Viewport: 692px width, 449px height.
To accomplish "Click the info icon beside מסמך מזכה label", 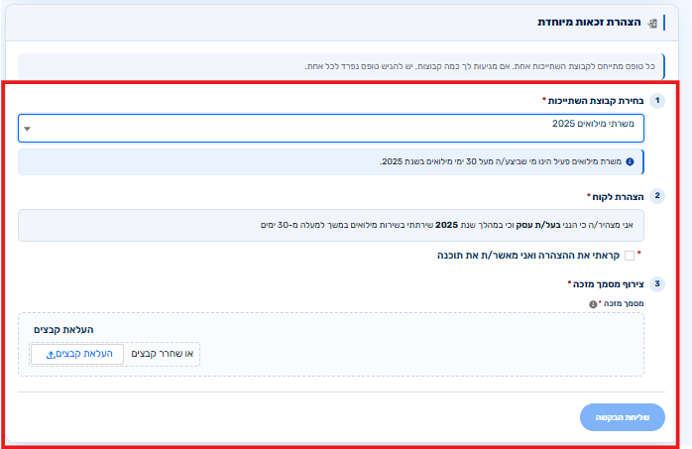I will [593, 304].
